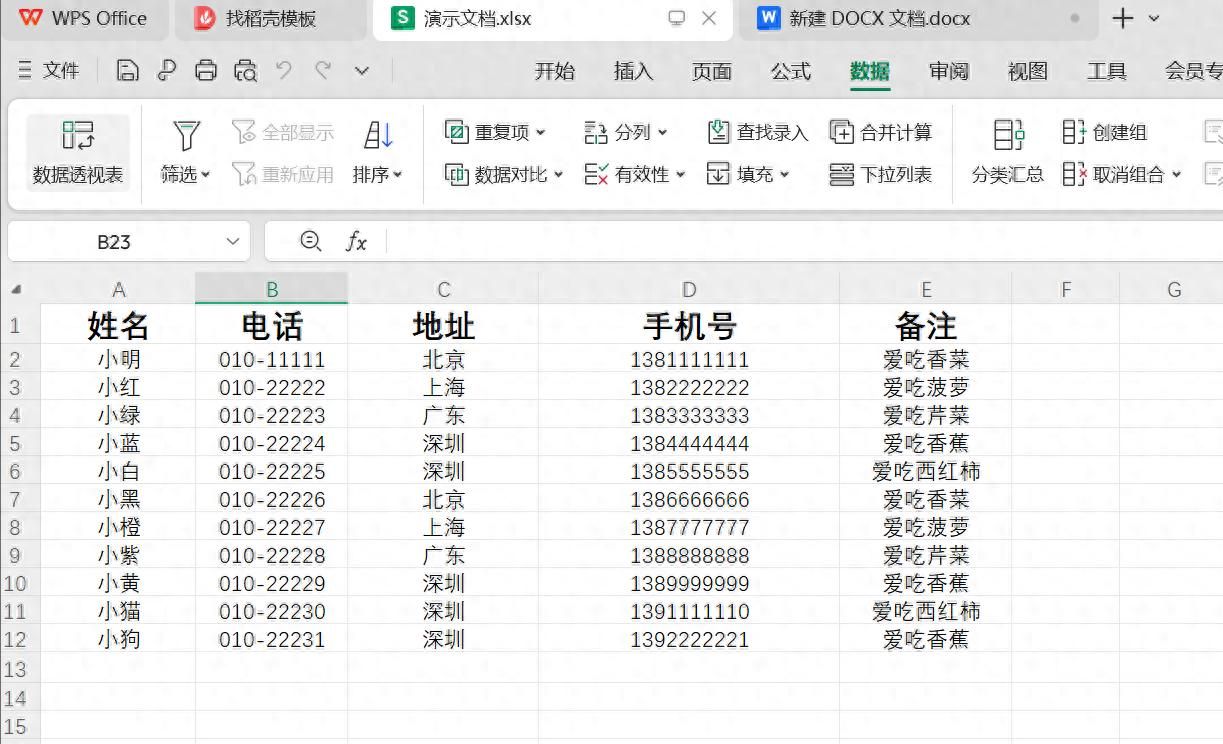Viewport: 1223px width, 744px height.
Task: Click the Print icon
Action: click(208, 71)
